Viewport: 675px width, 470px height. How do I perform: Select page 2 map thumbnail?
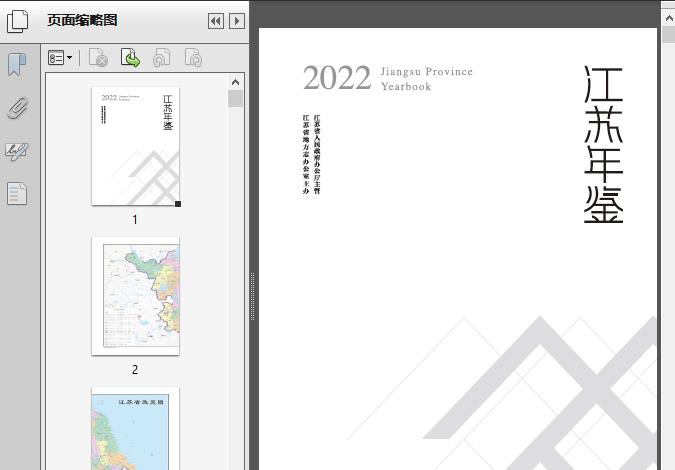tap(136, 296)
